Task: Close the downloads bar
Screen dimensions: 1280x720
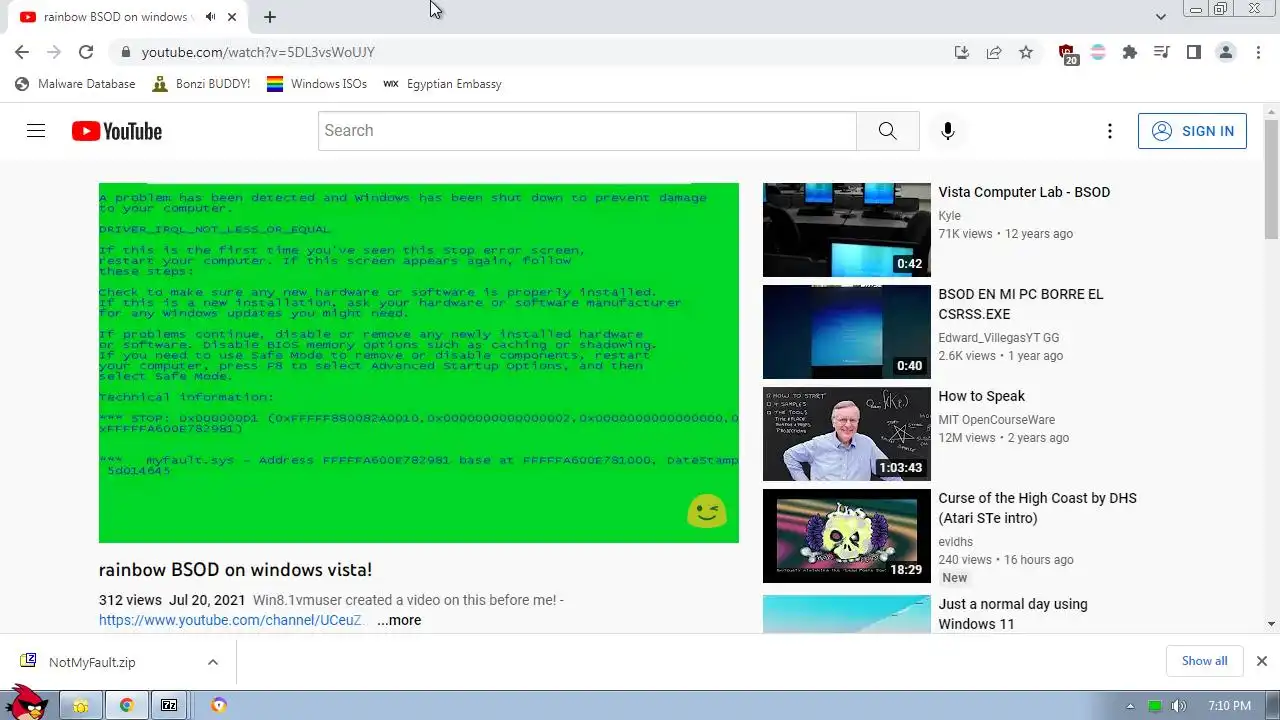Action: [x=1262, y=661]
